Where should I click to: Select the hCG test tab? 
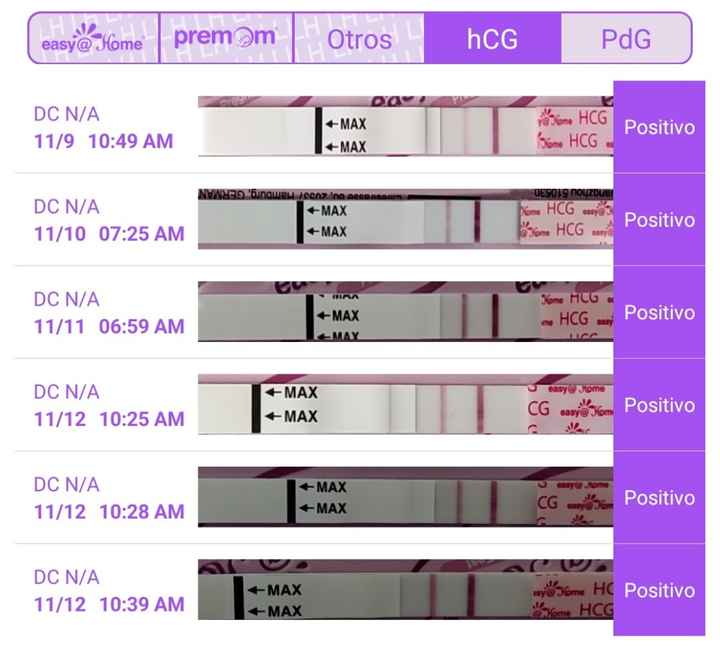pyautogui.click(x=492, y=38)
